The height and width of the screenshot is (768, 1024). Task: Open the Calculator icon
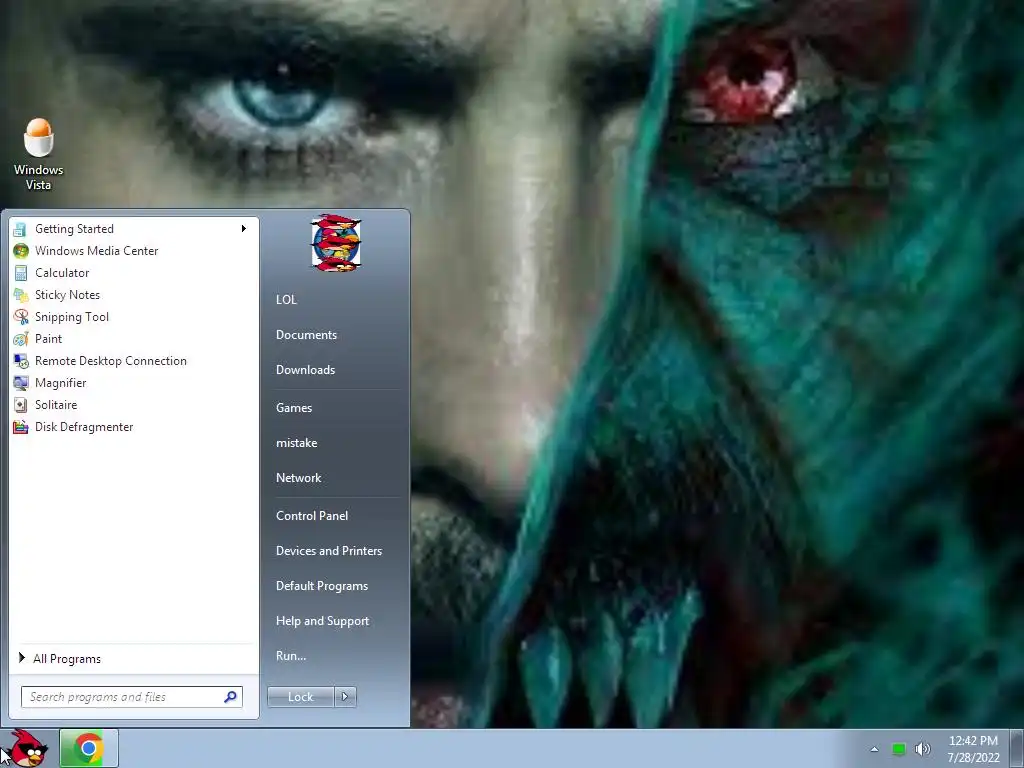20,273
